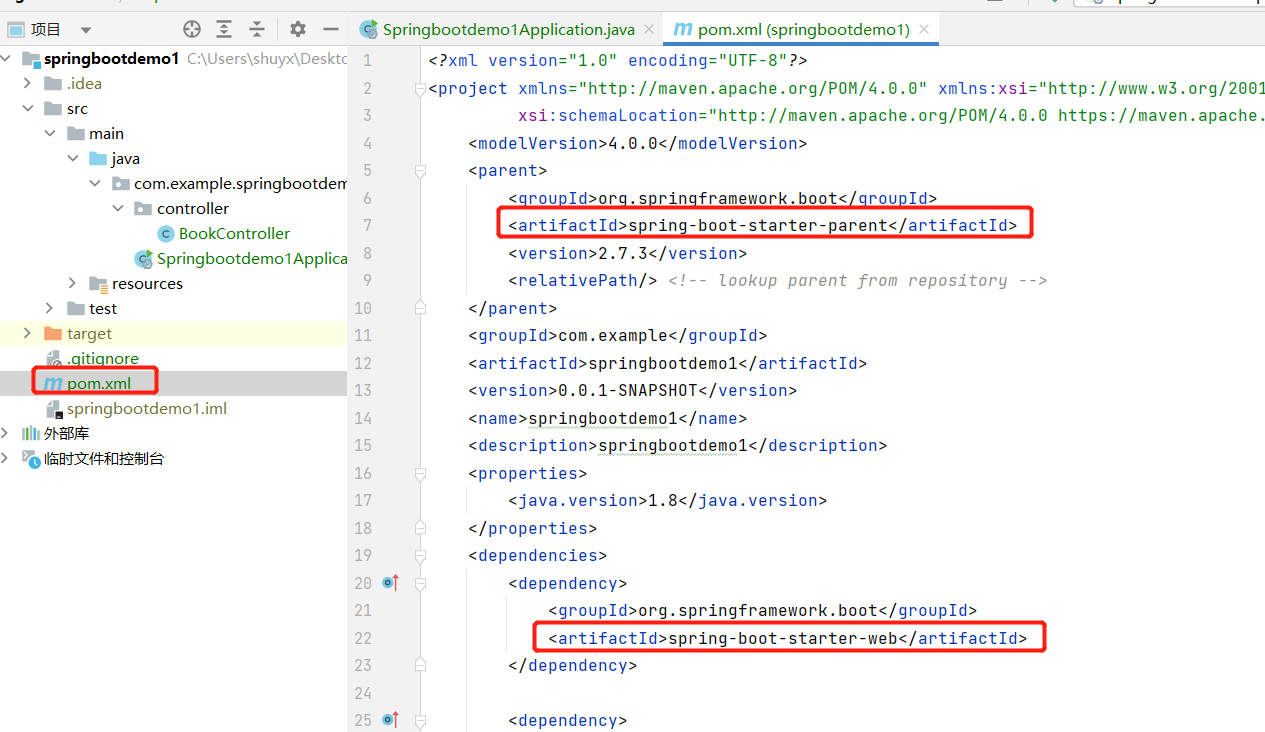Click the BookController class icon
The image size is (1265, 732).
coord(165,233)
